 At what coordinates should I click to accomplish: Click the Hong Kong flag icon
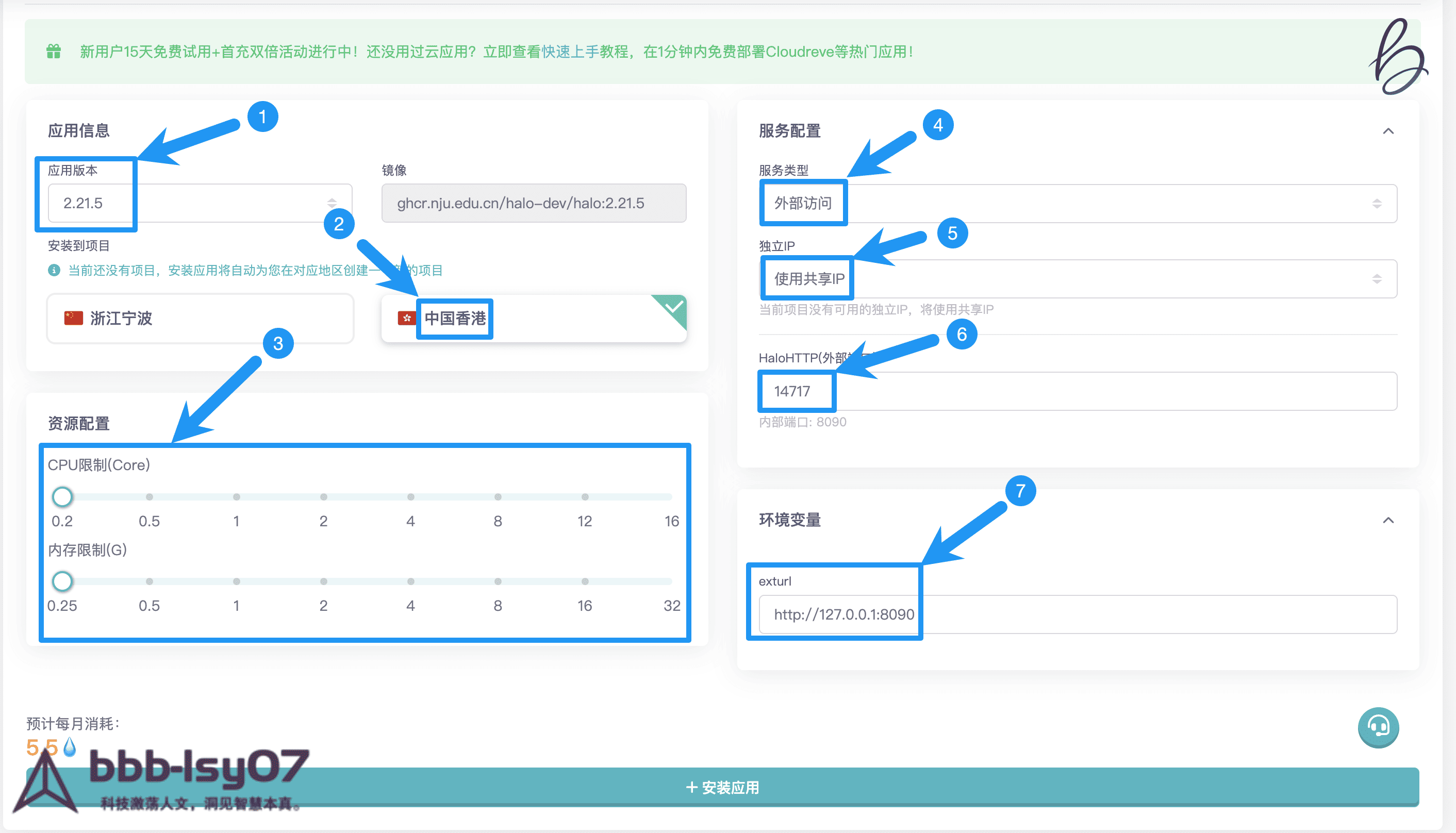(x=406, y=318)
